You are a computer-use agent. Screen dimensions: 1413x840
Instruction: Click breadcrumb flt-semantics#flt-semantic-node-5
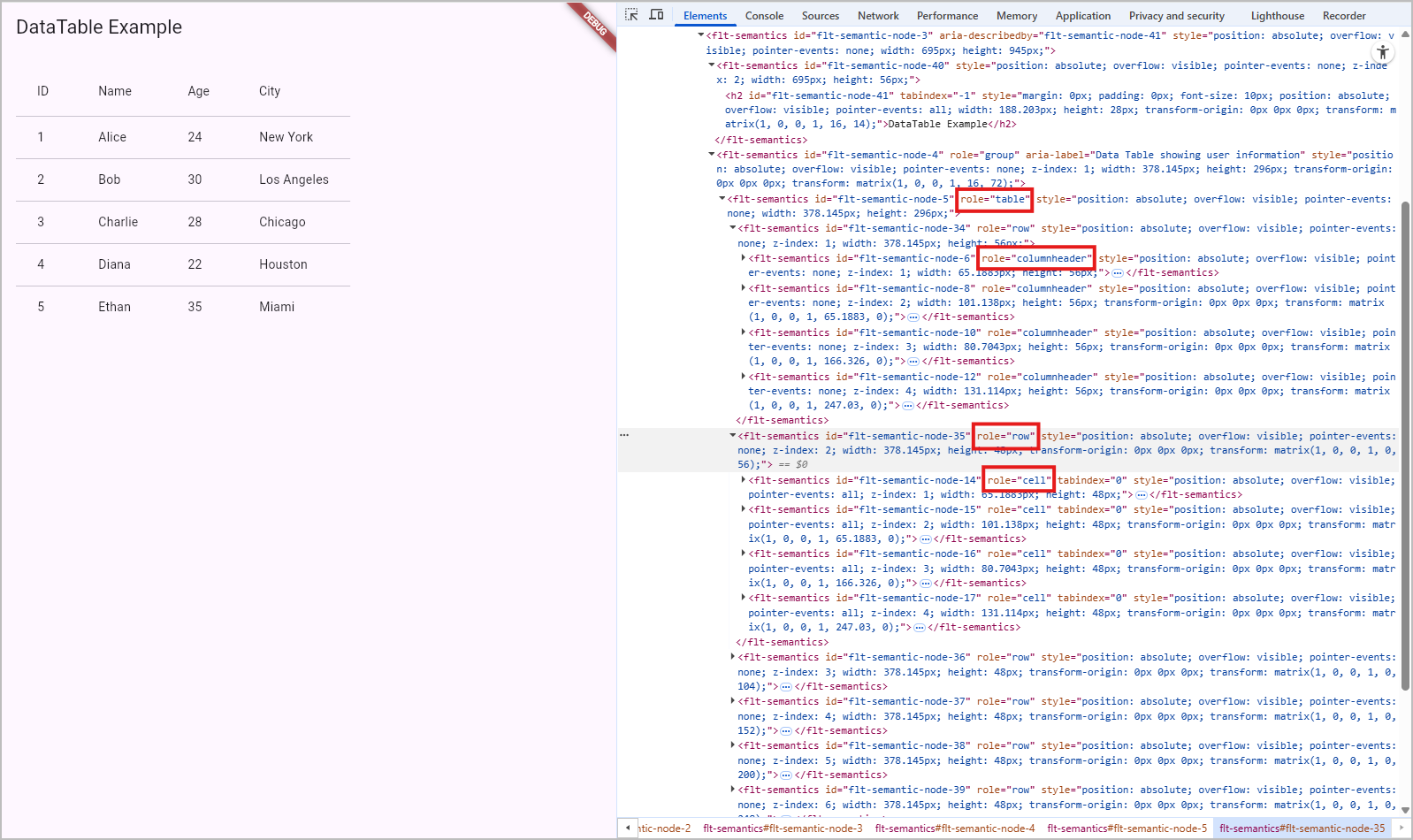point(1127,829)
